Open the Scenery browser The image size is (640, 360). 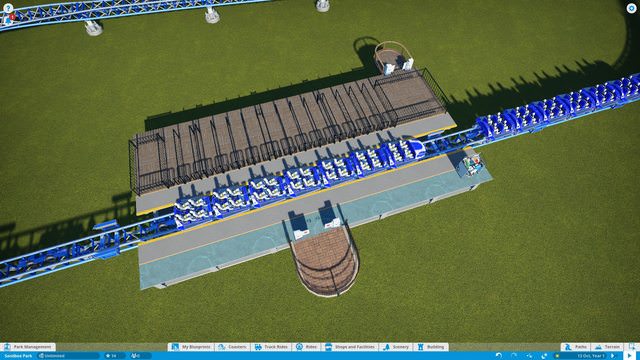[x=396, y=347]
